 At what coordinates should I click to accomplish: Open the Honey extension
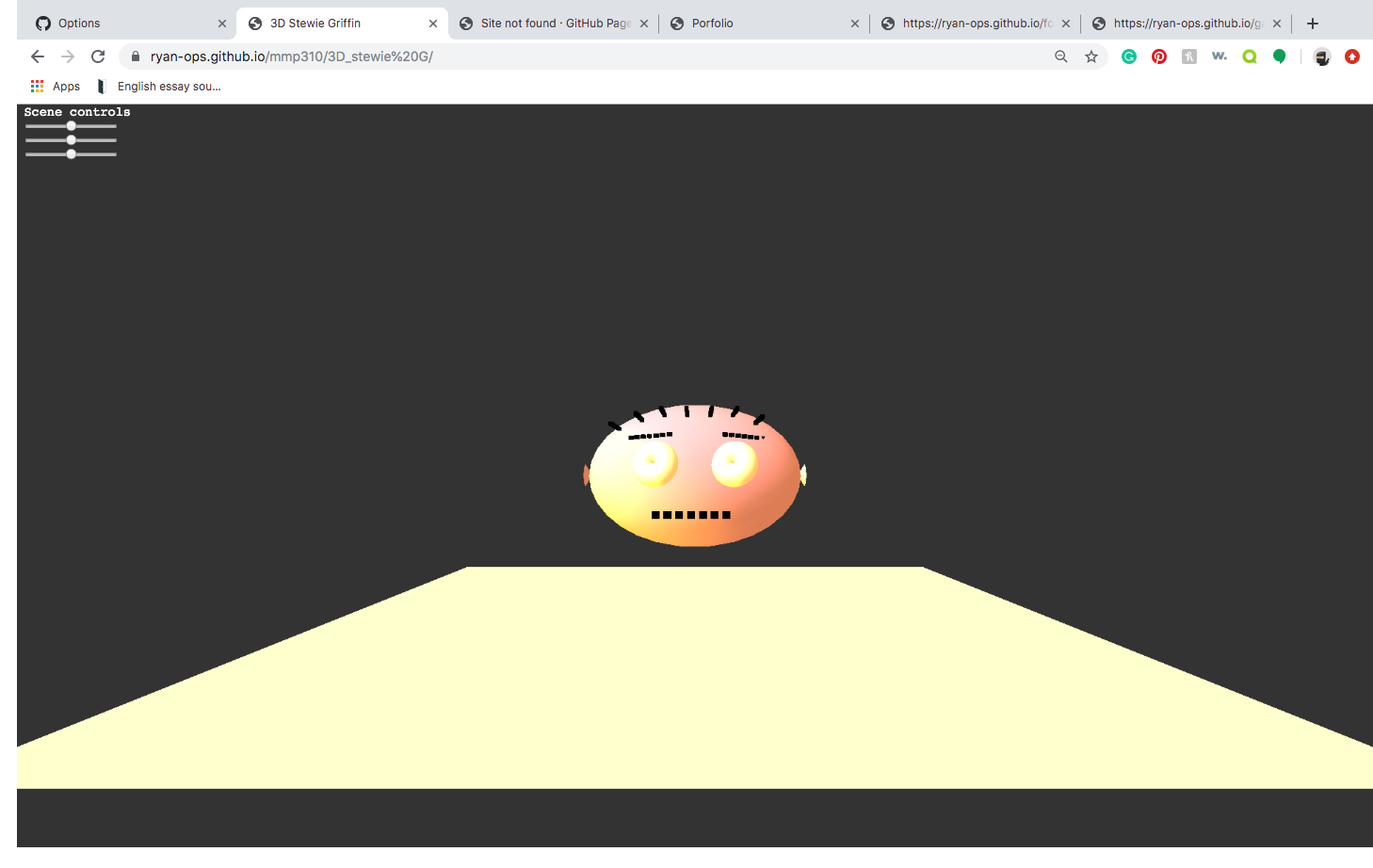pos(1189,56)
